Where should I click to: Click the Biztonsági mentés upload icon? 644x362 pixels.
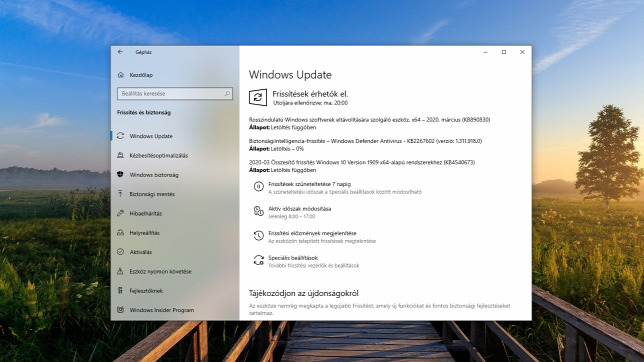120,194
